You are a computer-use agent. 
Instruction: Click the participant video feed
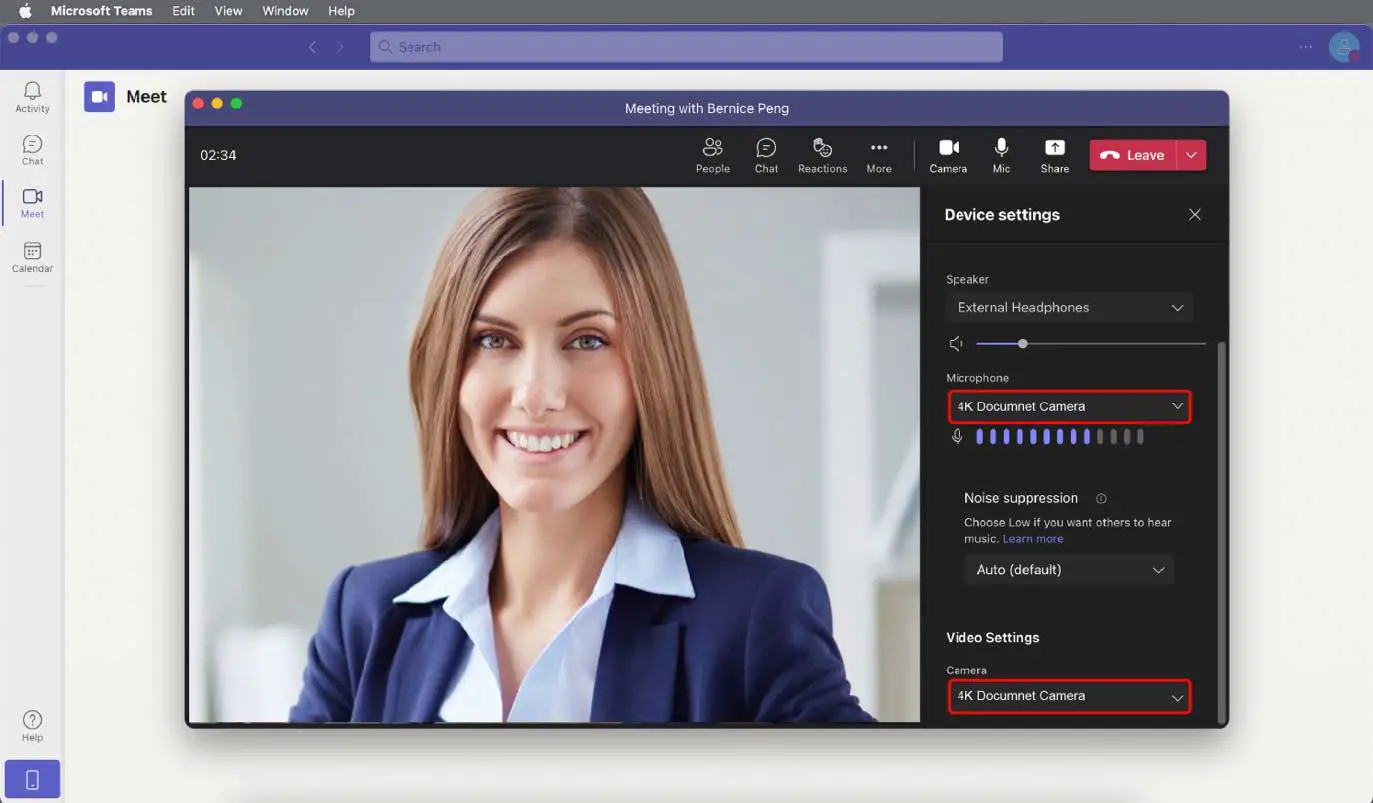(x=554, y=454)
